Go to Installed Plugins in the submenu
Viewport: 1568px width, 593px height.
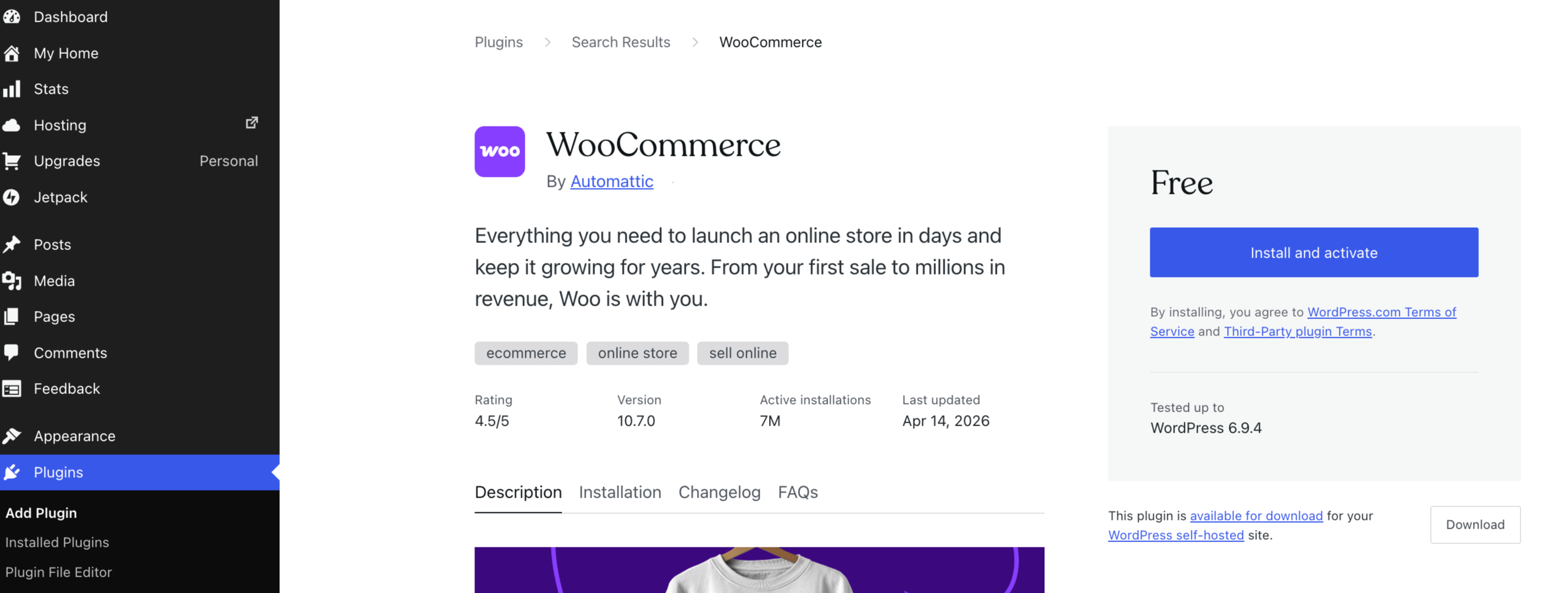(57, 543)
